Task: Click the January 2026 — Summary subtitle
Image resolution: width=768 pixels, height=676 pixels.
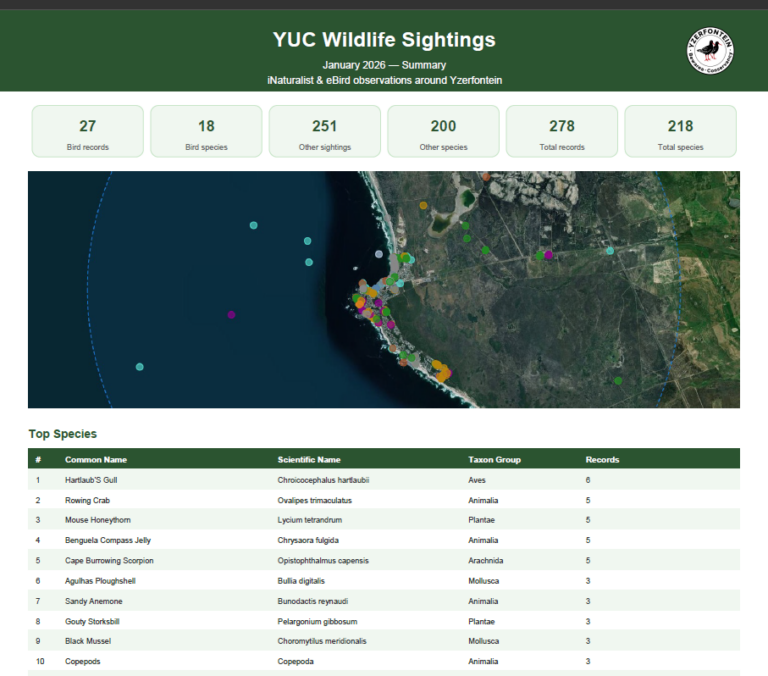Action: click(x=384, y=65)
